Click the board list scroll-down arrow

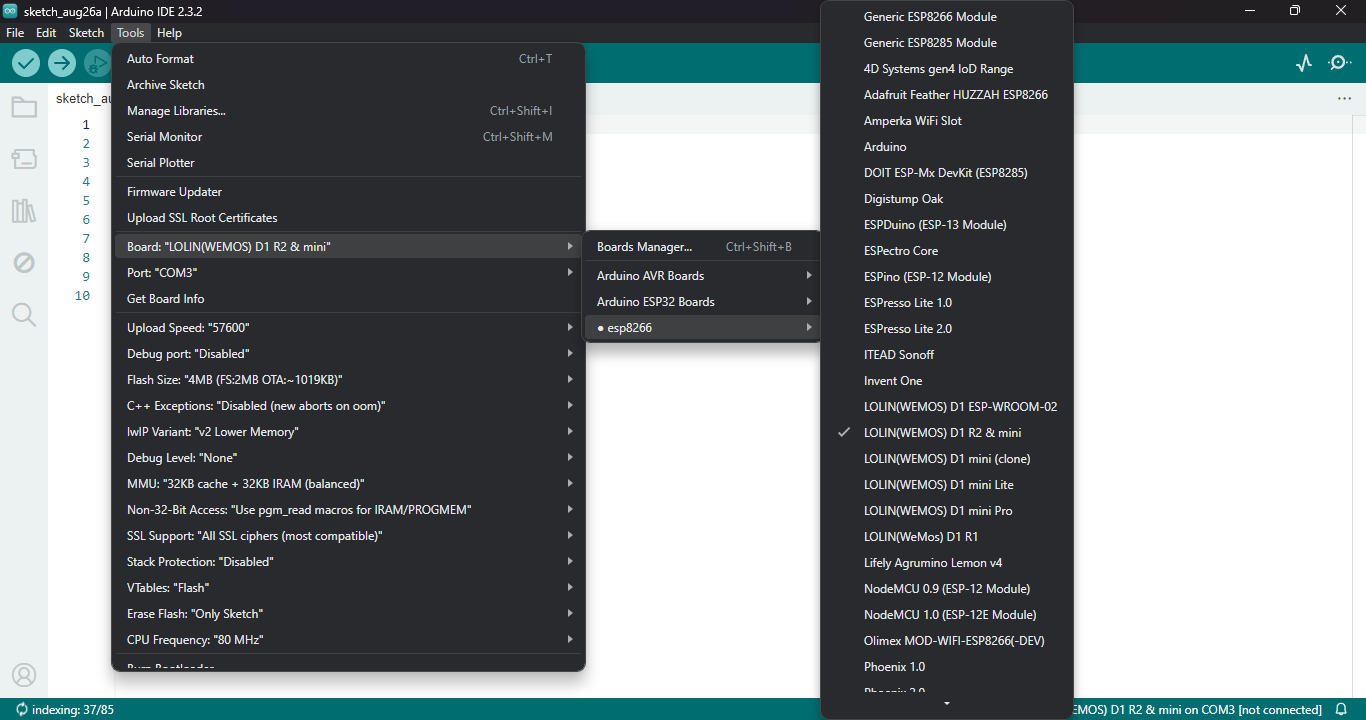947,704
